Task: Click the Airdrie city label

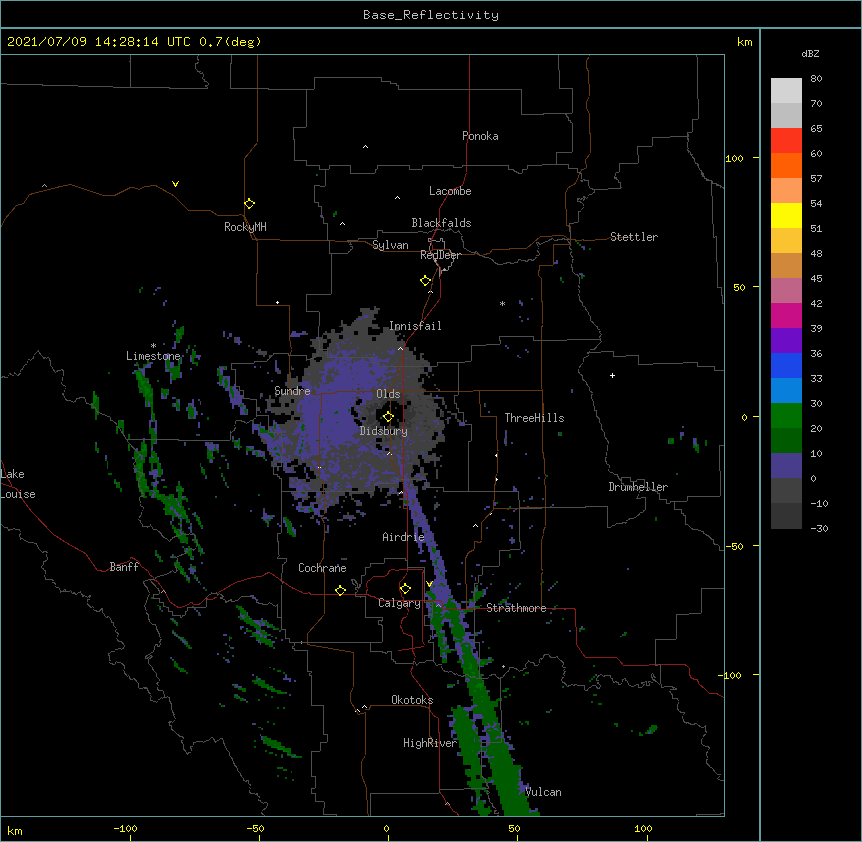Action: coord(403,537)
